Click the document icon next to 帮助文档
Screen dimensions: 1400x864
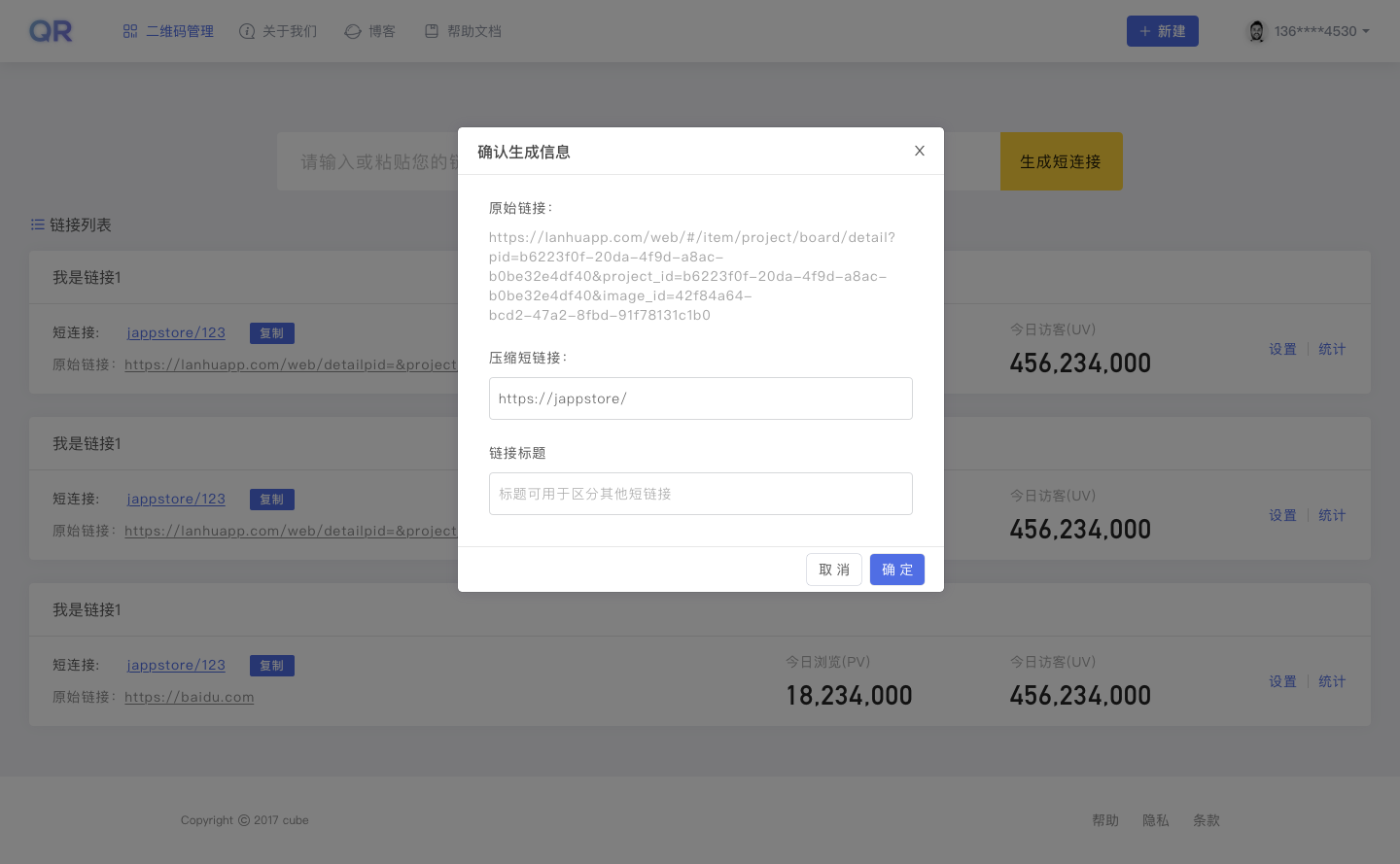[x=431, y=30]
